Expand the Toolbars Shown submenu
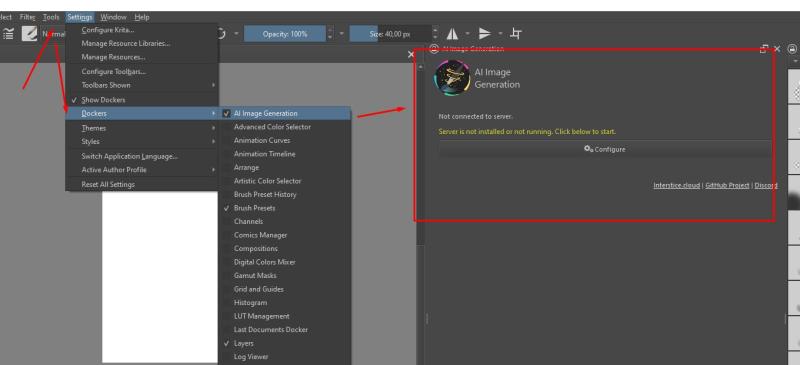800x365 pixels. 142,85
